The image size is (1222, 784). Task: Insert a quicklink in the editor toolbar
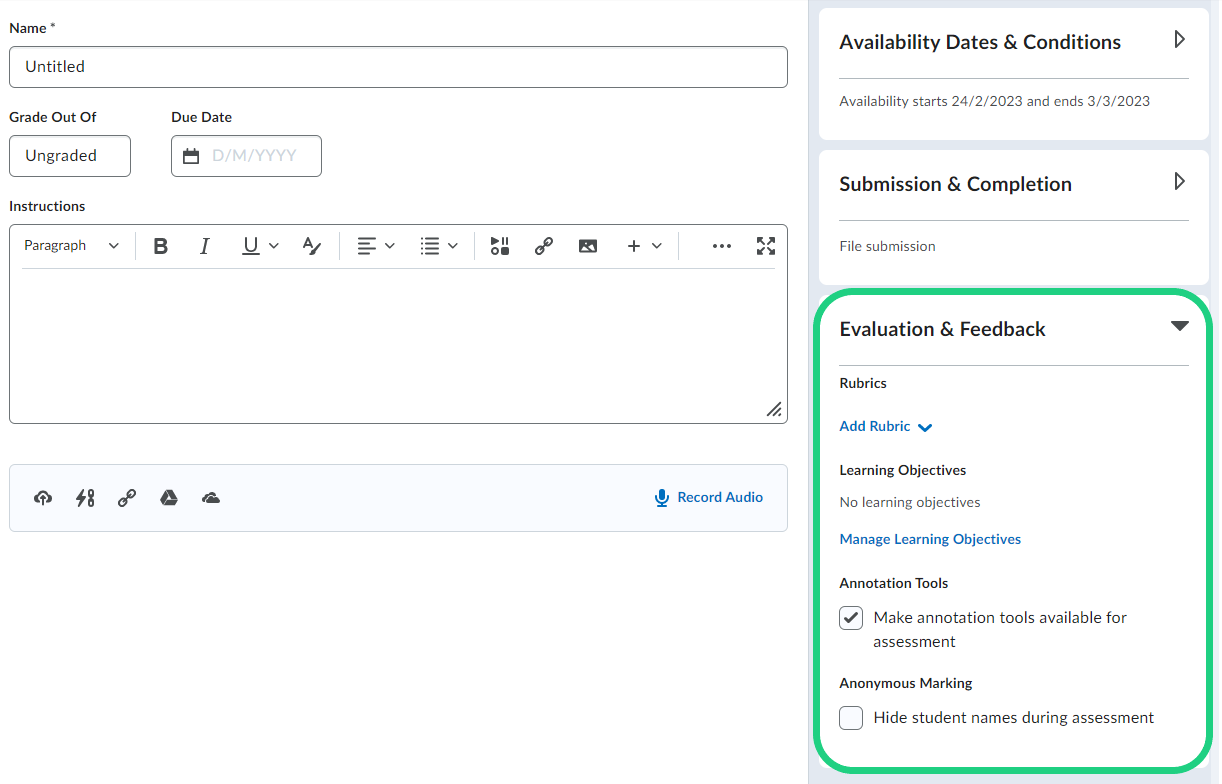pyautogui.click(x=544, y=246)
